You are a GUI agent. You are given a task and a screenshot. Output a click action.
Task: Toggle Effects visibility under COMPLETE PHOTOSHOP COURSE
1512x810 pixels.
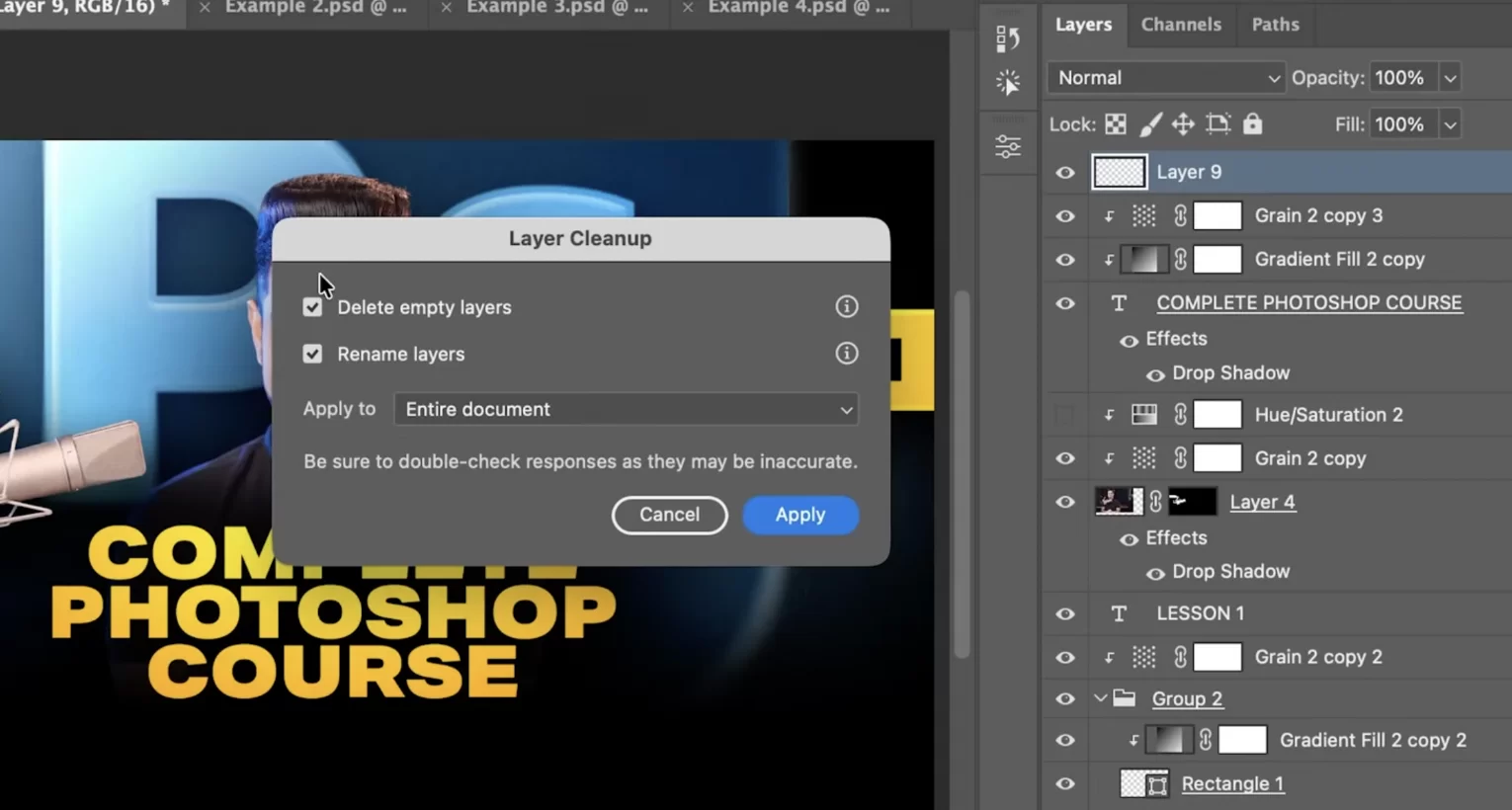click(1129, 341)
